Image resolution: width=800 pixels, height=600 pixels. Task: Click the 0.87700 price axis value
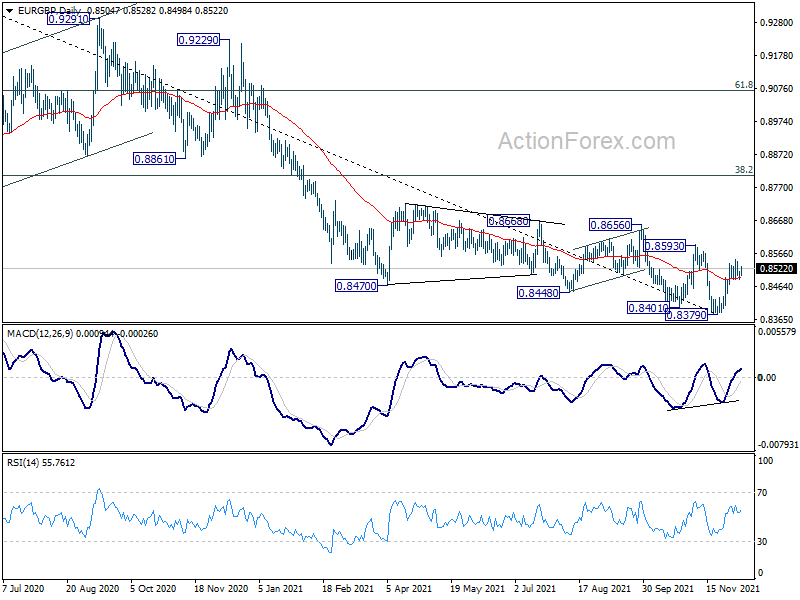(777, 188)
